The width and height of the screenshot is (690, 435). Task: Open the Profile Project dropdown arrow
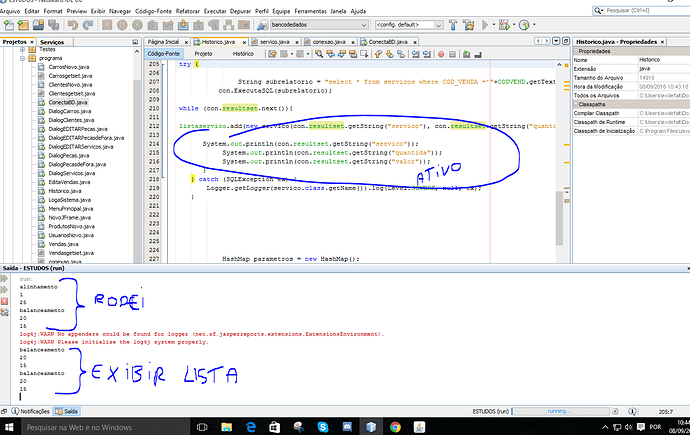click(x=534, y=25)
